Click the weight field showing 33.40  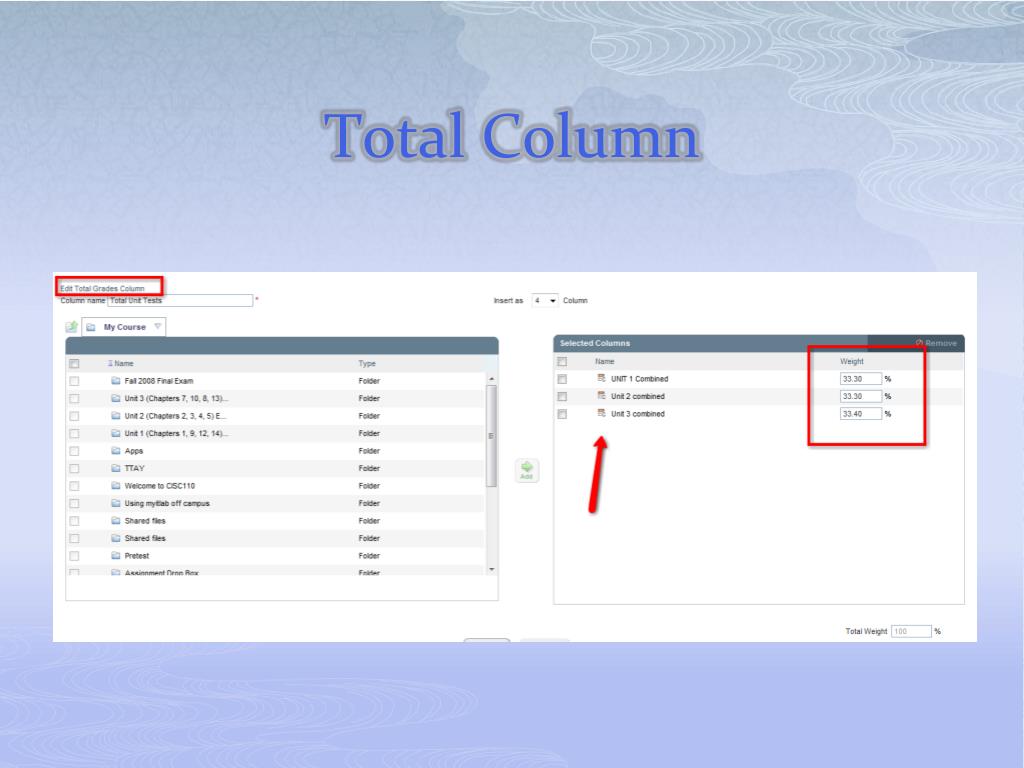coord(860,414)
